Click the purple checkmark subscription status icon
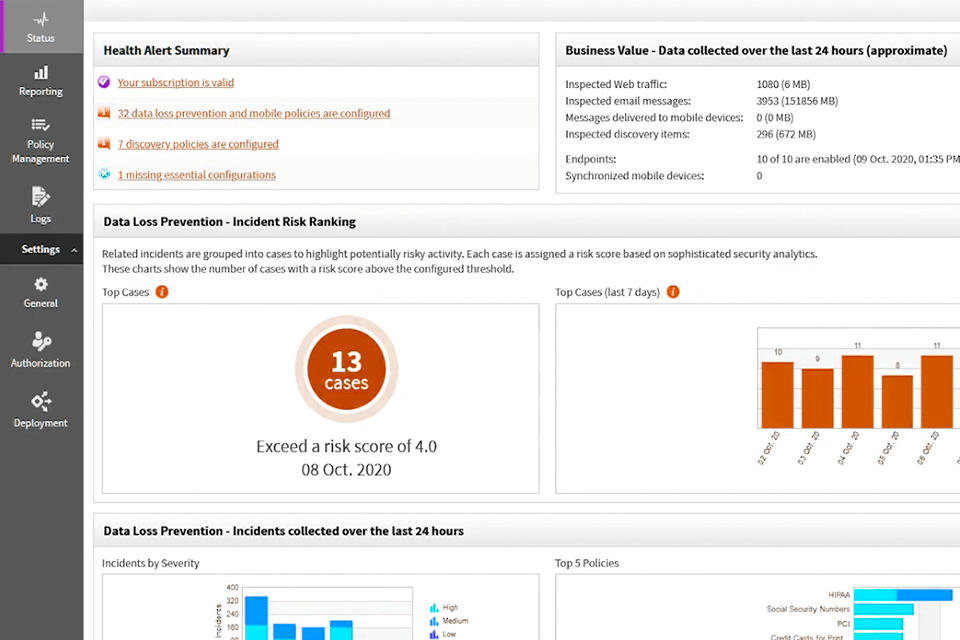Image resolution: width=960 pixels, height=640 pixels. pyautogui.click(x=104, y=82)
